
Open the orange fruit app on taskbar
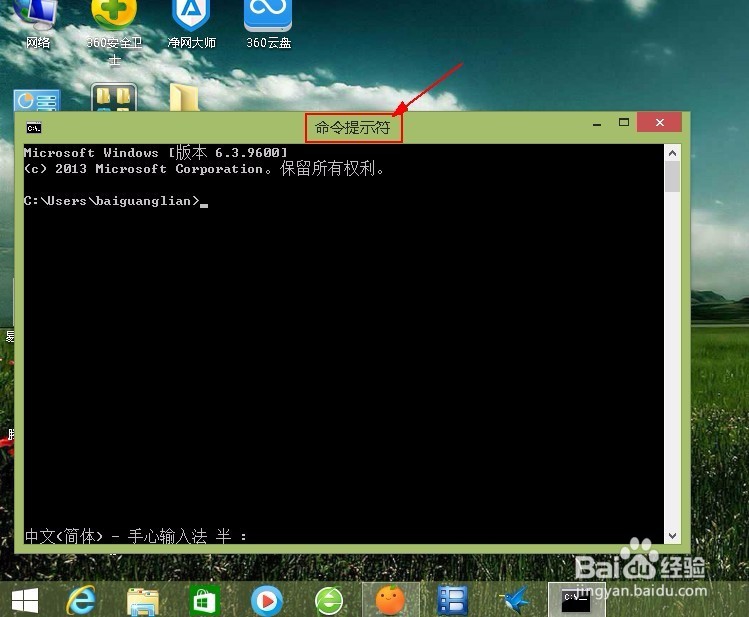pos(390,600)
